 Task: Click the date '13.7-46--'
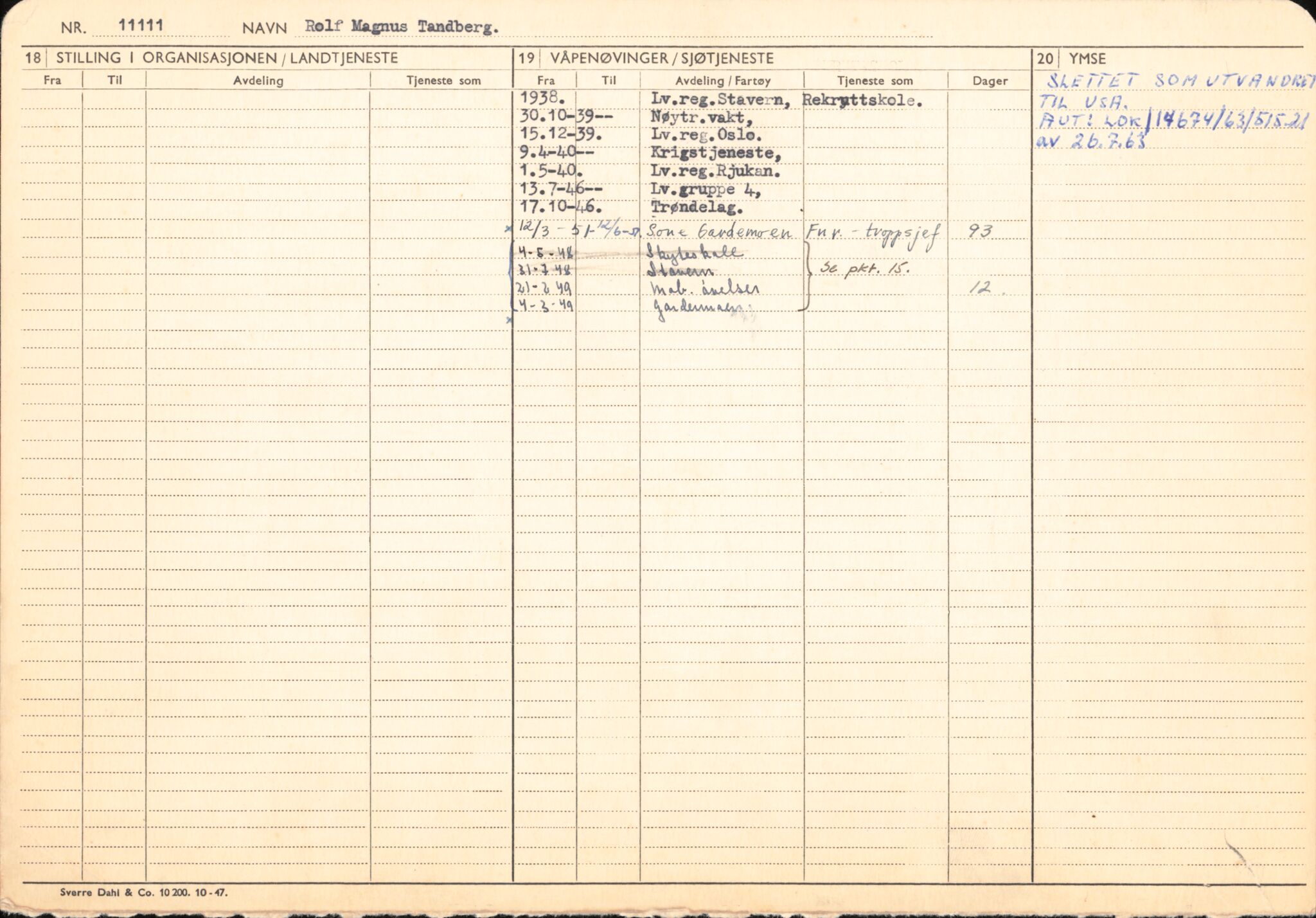(x=560, y=190)
